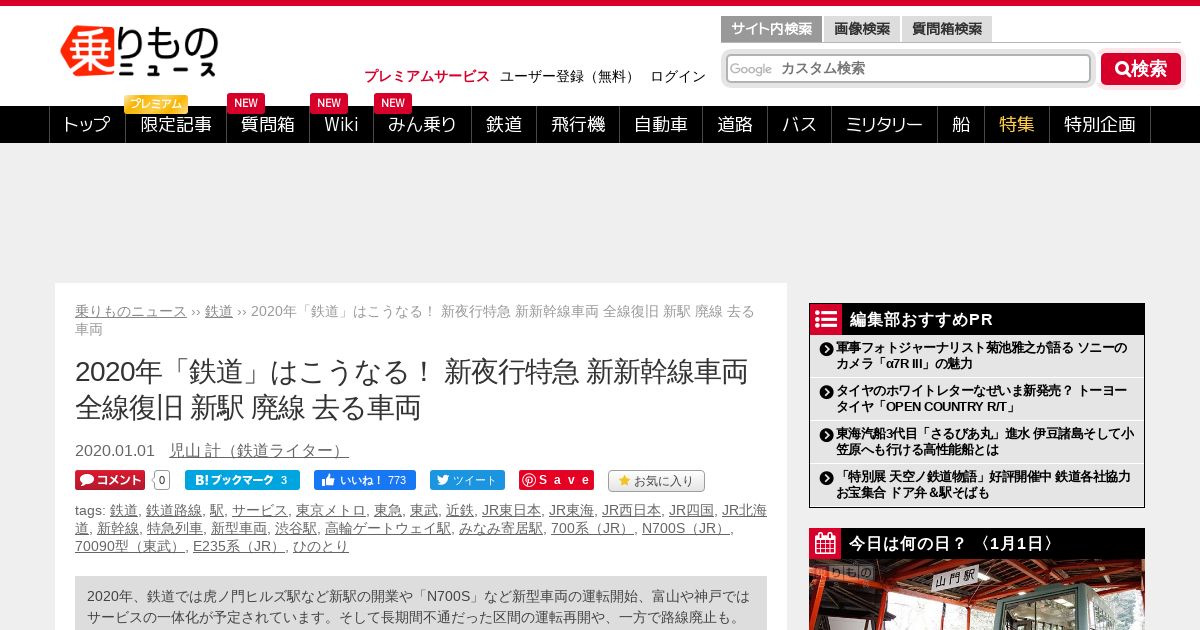Viewport: 1200px width, 630px height.
Task: Open the 鉄道 nav category
Action: (504, 125)
